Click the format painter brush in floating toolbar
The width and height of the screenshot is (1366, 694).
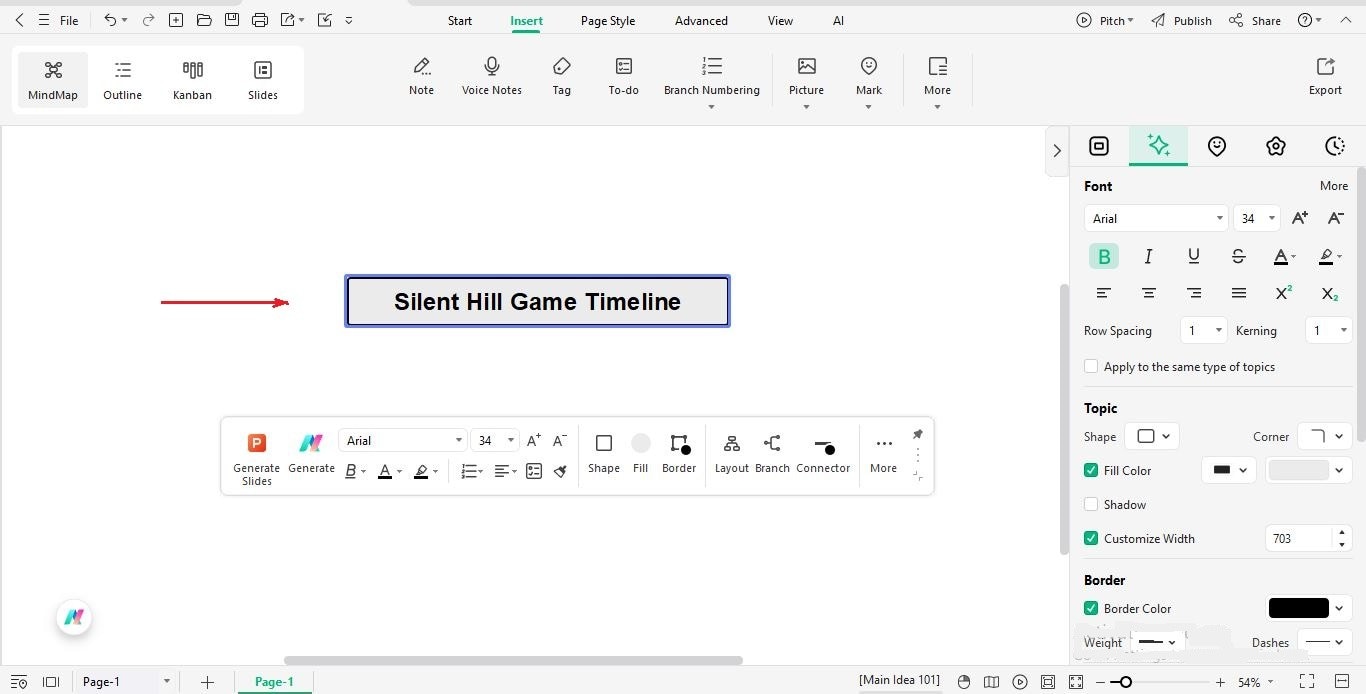point(561,471)
